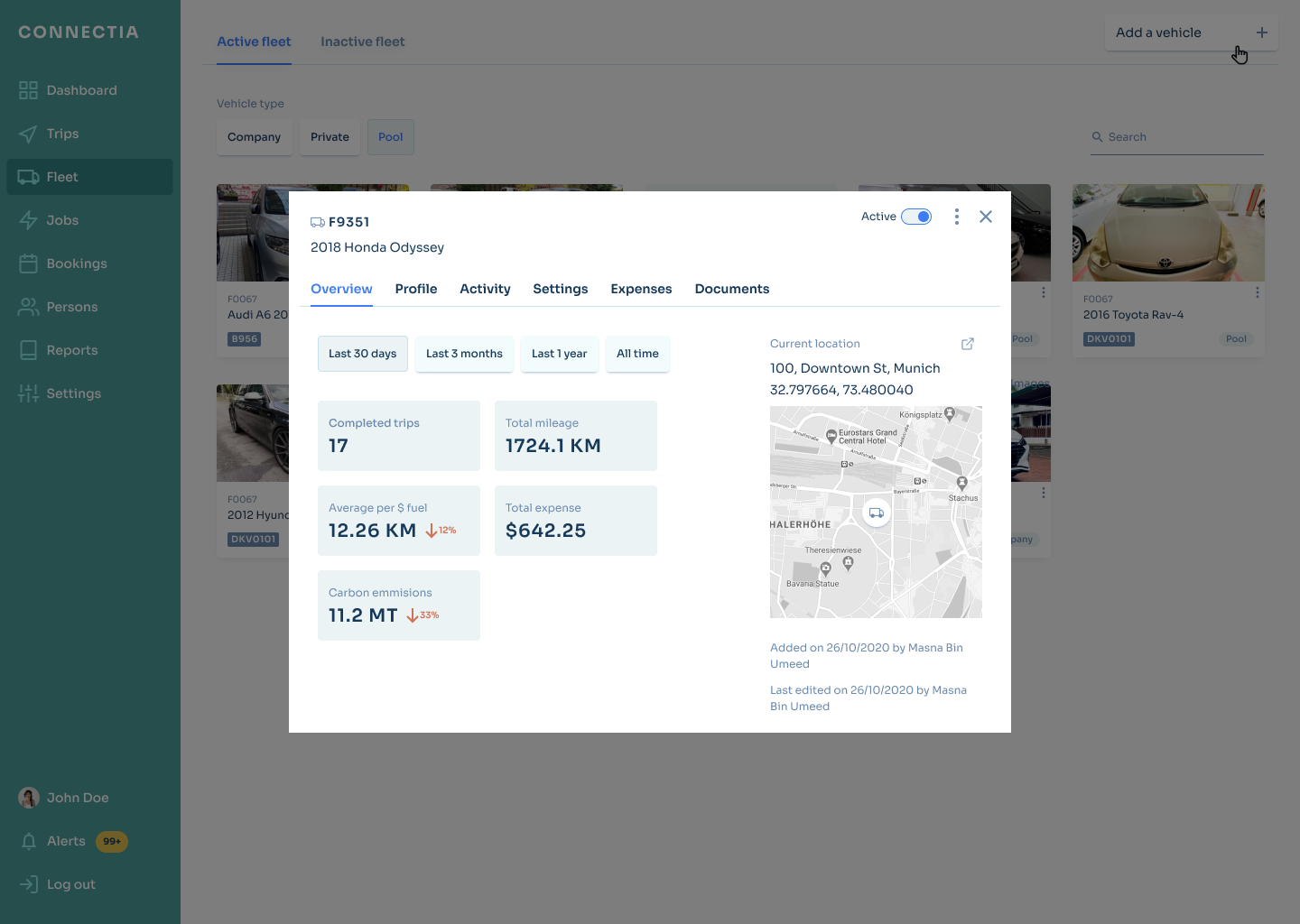Click the B956 badge on Audi card

point(245,339)
